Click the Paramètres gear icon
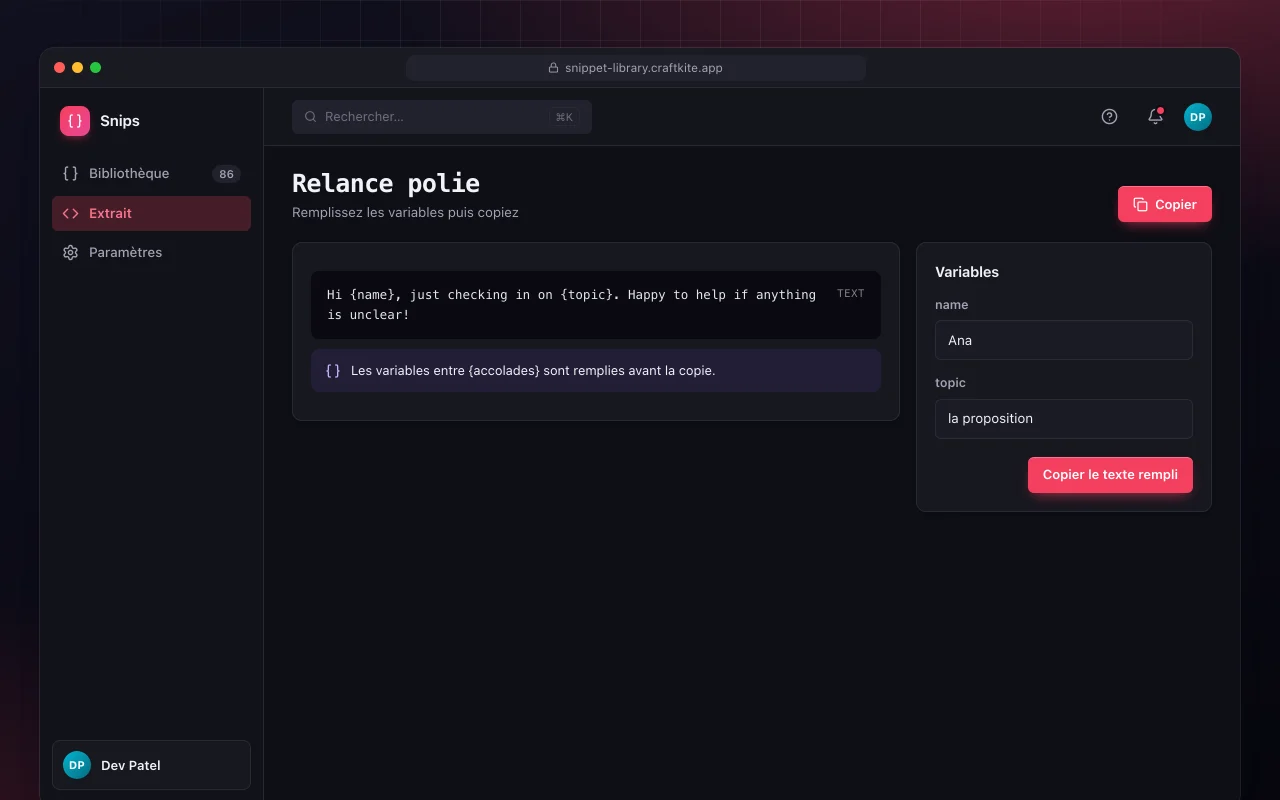The image size is (1280, 800). [x=70, y=252]
